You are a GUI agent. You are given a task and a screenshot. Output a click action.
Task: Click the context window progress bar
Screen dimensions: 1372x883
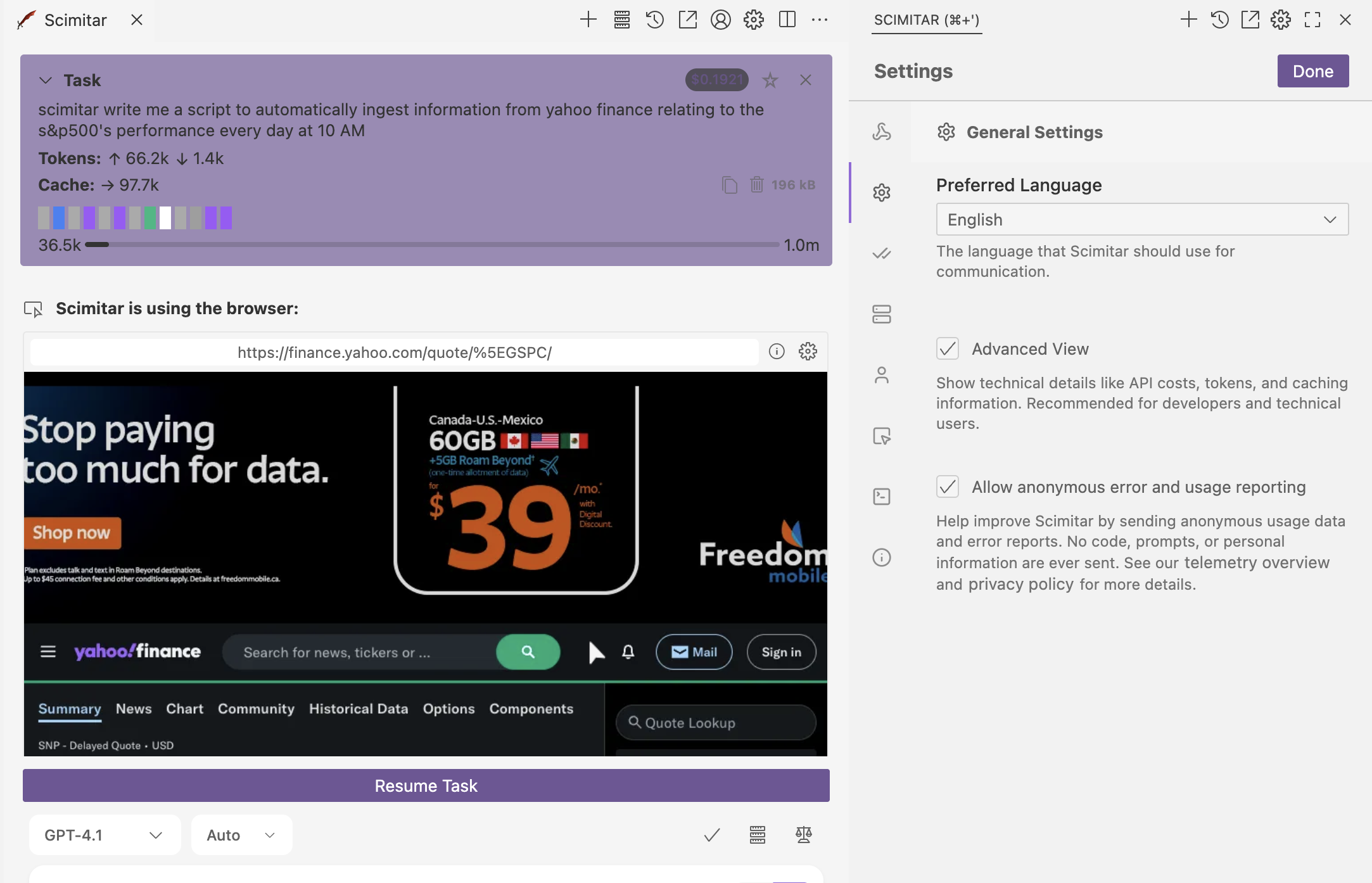pyautogui.click(x=432, y=245)
